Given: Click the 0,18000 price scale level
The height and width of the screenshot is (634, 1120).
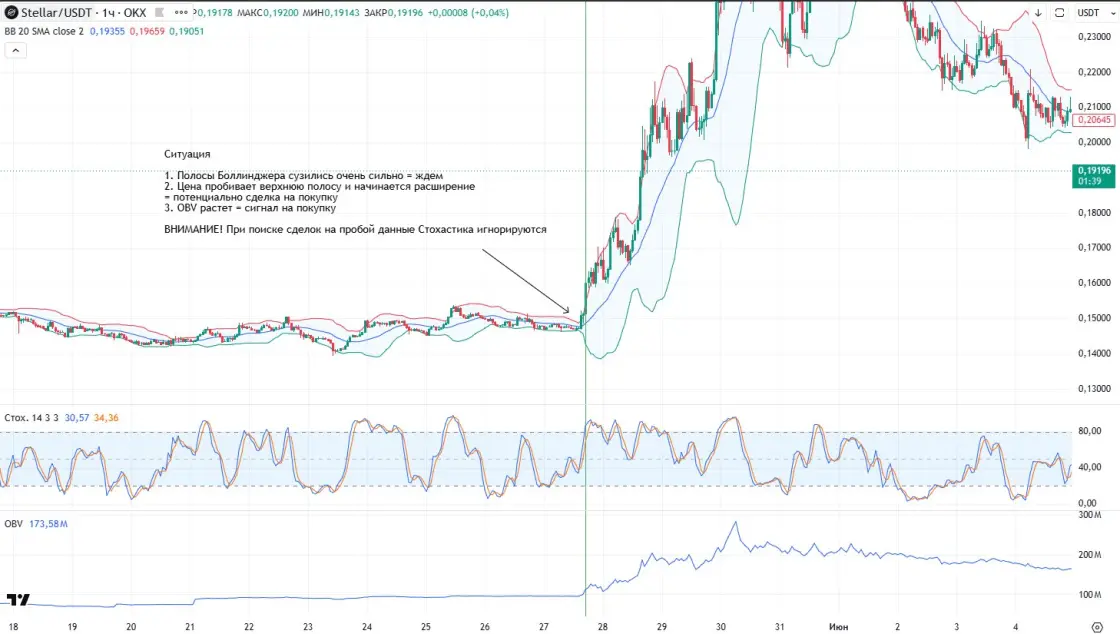Looking at the screenshot, I should point(1094,213).
